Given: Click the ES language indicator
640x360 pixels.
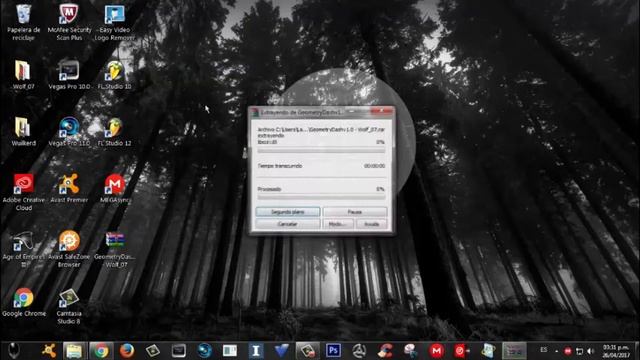Looking at the screenshot, I should [544, 350].
